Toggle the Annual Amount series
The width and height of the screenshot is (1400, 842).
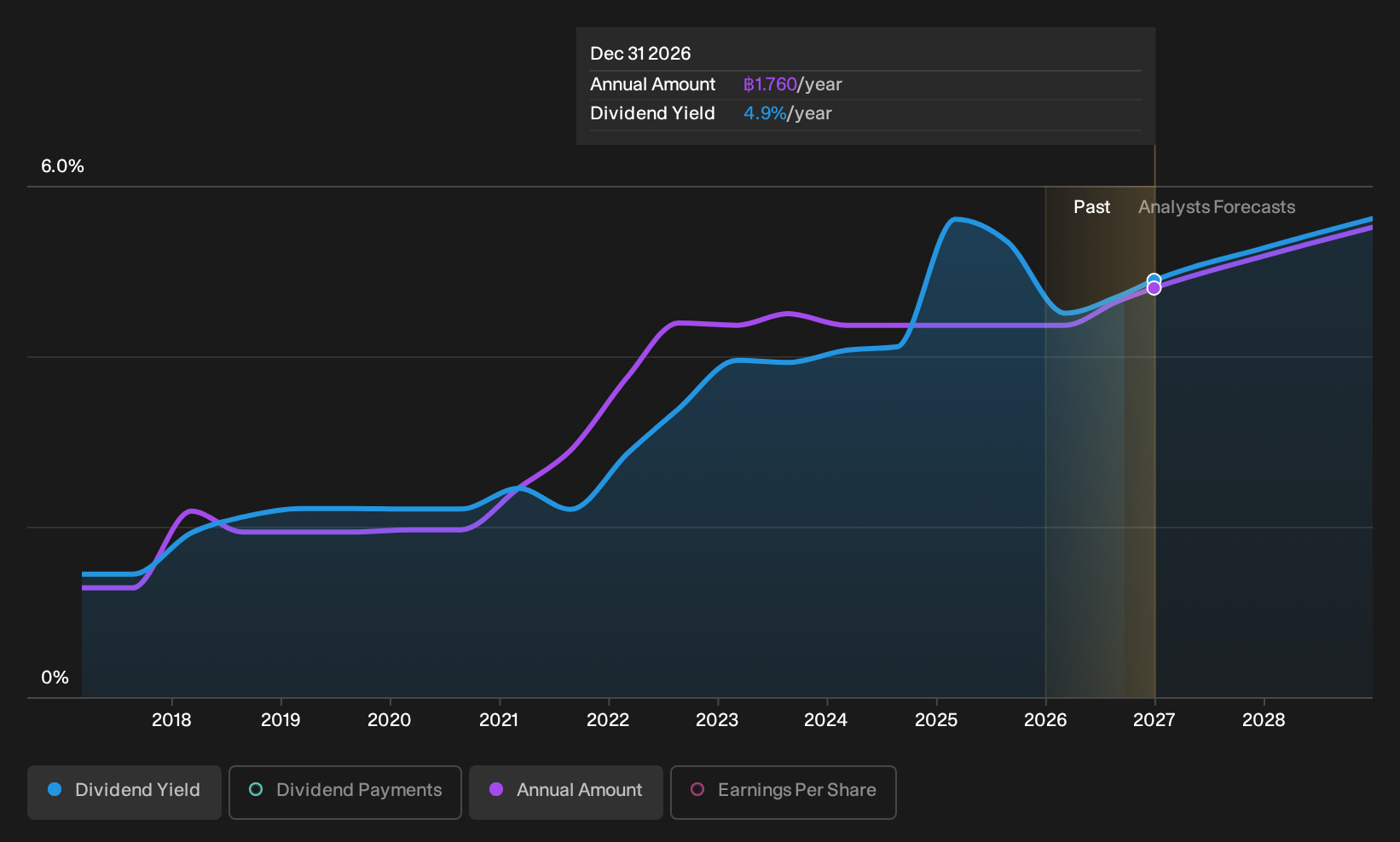coord(566,792)
